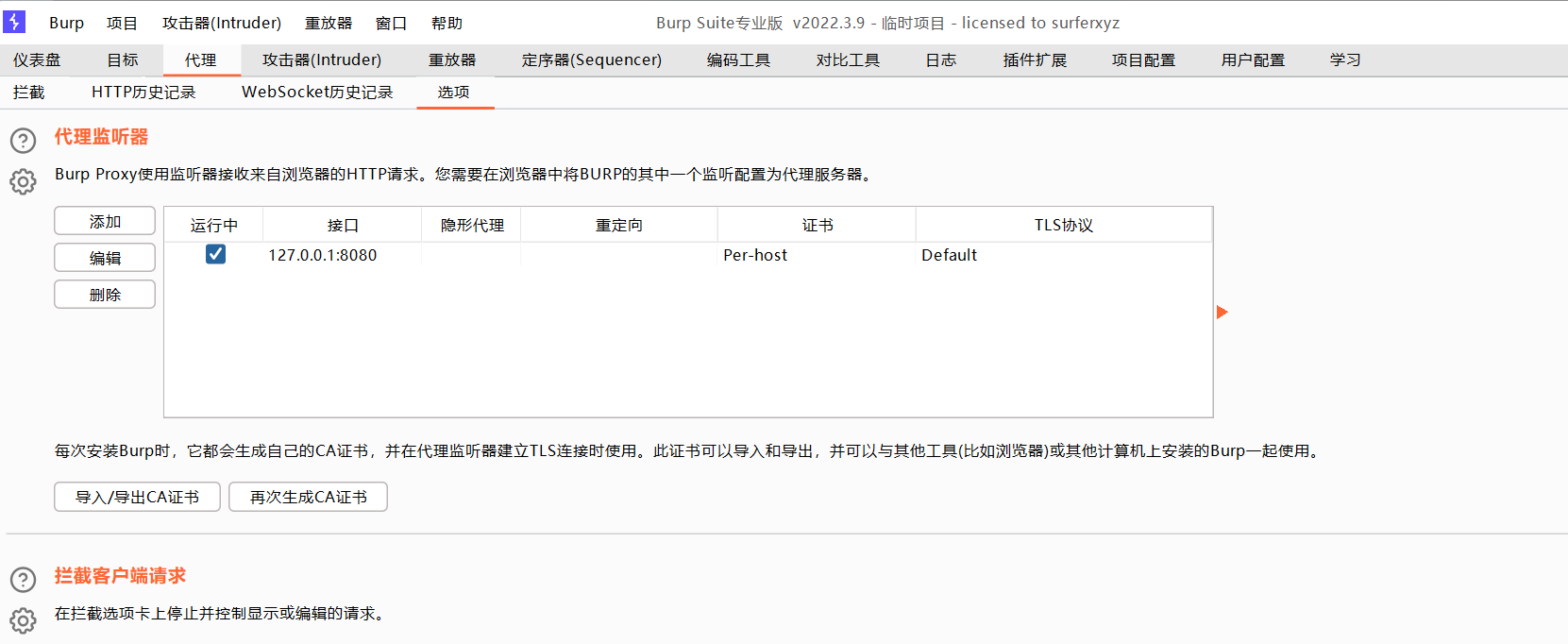
Task: Click the 编辑 button
Action: coord(105,258)
